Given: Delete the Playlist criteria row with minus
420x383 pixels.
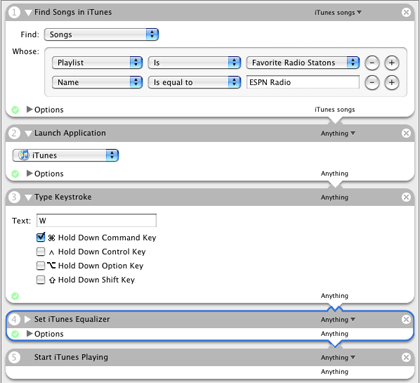Looking at the screenshot, I should (372, 63).
